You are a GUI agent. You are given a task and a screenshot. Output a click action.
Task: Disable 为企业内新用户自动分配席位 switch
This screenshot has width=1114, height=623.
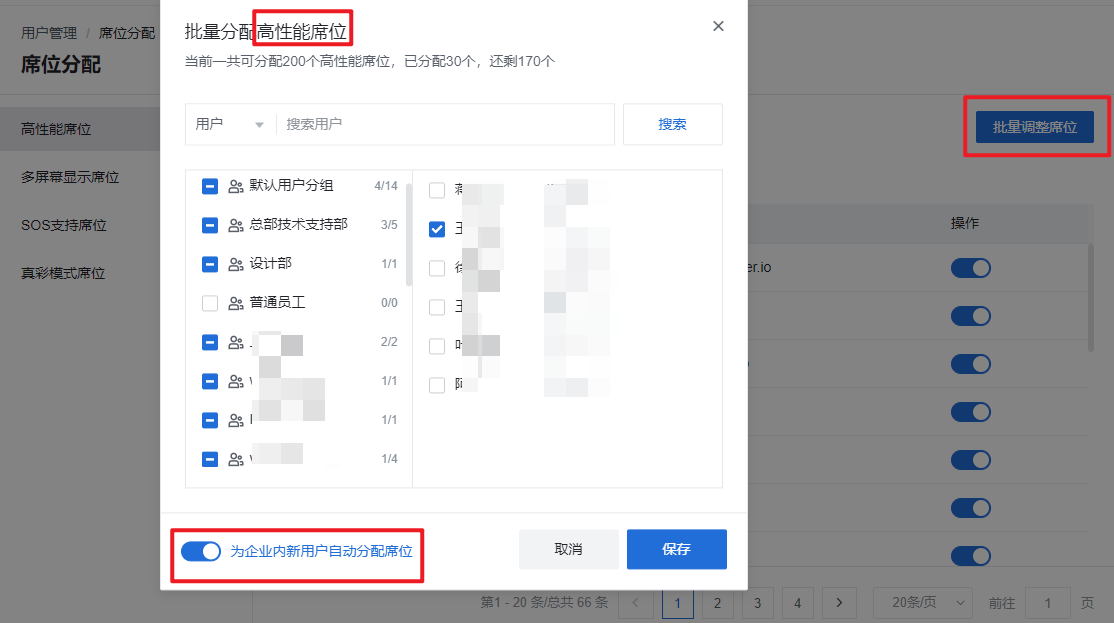[201, 551]
